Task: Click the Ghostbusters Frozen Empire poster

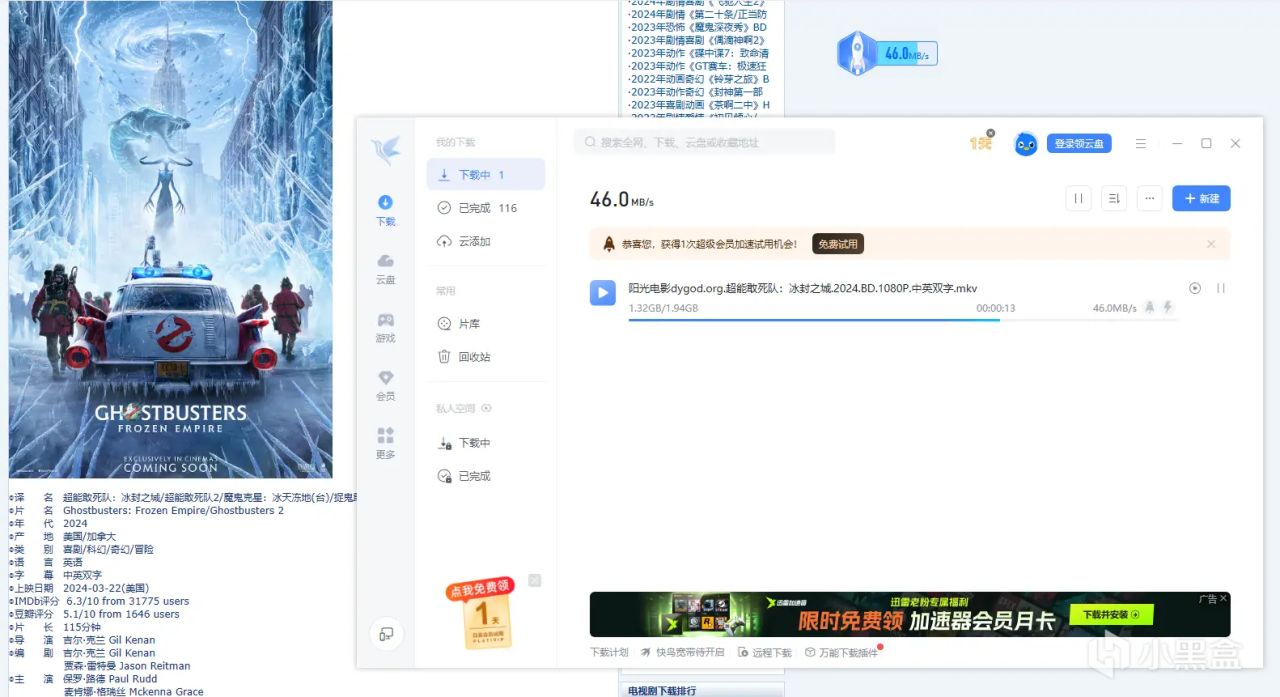Action: (x=171, y=239)
